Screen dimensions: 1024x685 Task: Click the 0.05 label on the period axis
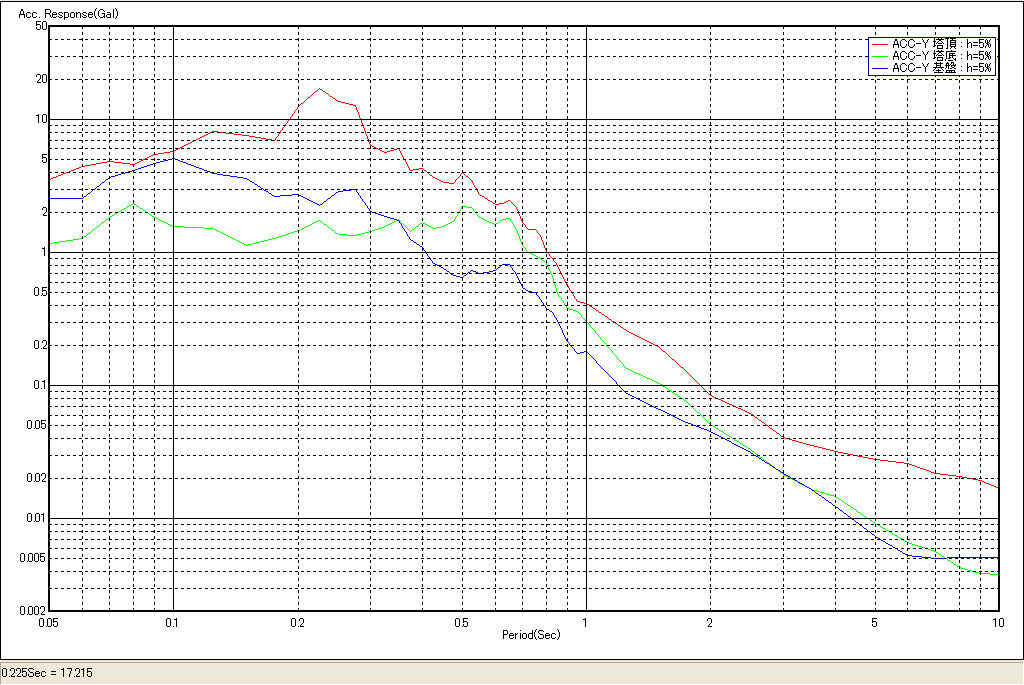pyautogui.click(x=49, y=622)
